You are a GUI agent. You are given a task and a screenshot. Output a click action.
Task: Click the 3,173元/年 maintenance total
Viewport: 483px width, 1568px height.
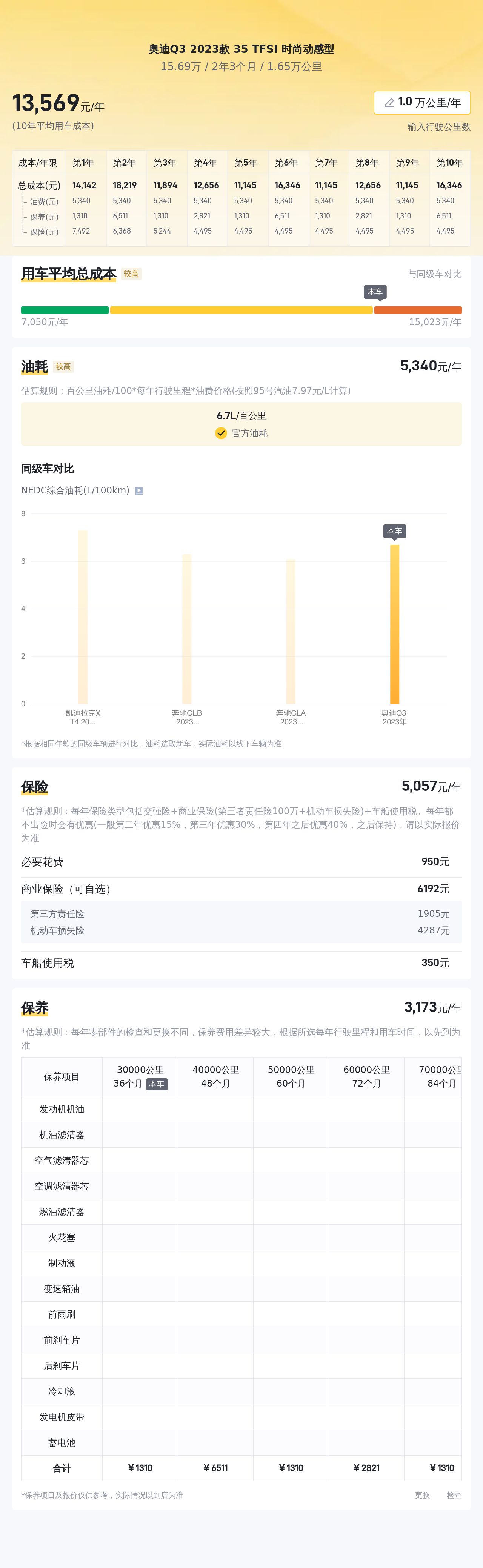(433, 1007)
